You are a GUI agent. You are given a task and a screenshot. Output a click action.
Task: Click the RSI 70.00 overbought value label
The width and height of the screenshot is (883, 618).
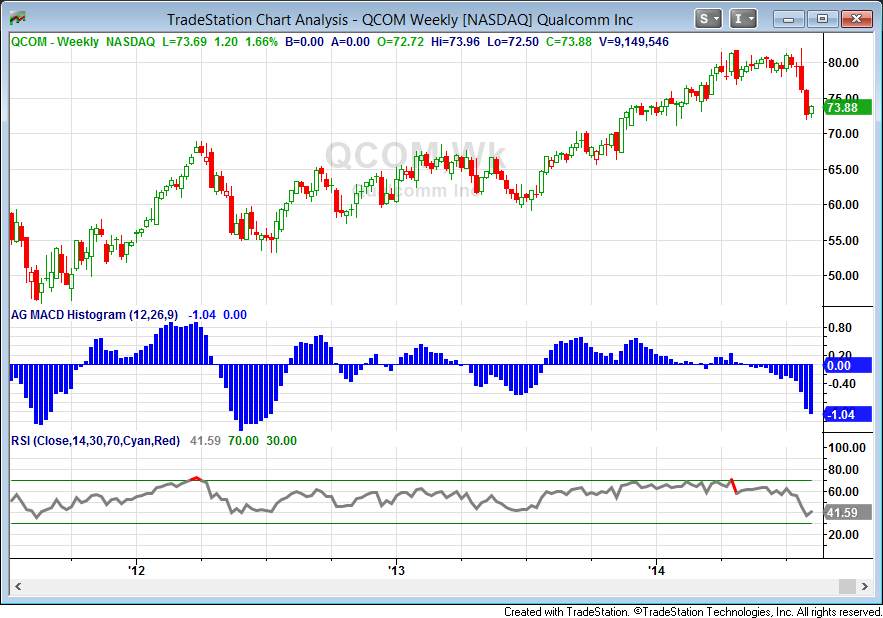(243, 441)
